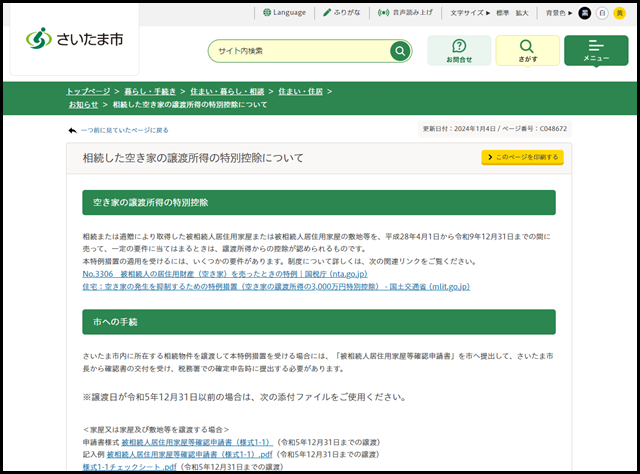The height and width of the screenshot is (474, 640).
Task: Open the 国土交通省 mlit.go.jp link
Action: click(x=276, y=287)
